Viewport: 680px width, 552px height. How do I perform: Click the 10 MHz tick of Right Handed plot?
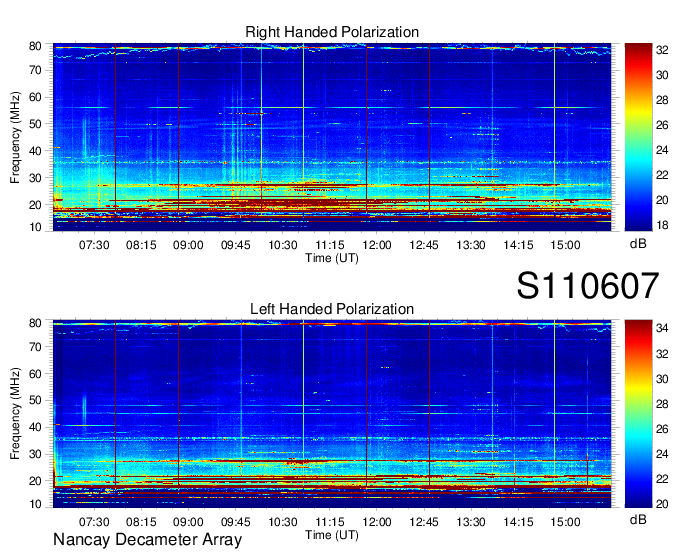pos(35,227)
